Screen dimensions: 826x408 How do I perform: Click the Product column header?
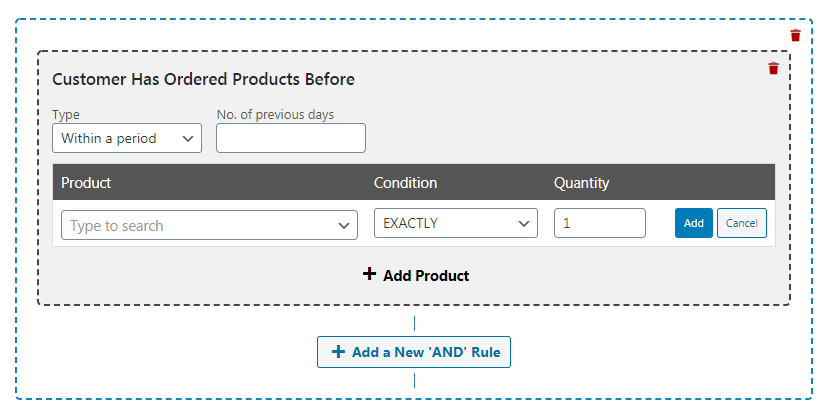[x=86, y=183]
